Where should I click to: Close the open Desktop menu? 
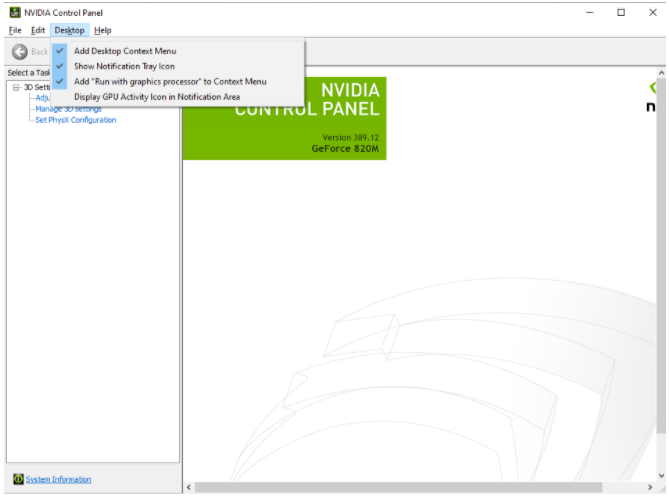(69, 30)
